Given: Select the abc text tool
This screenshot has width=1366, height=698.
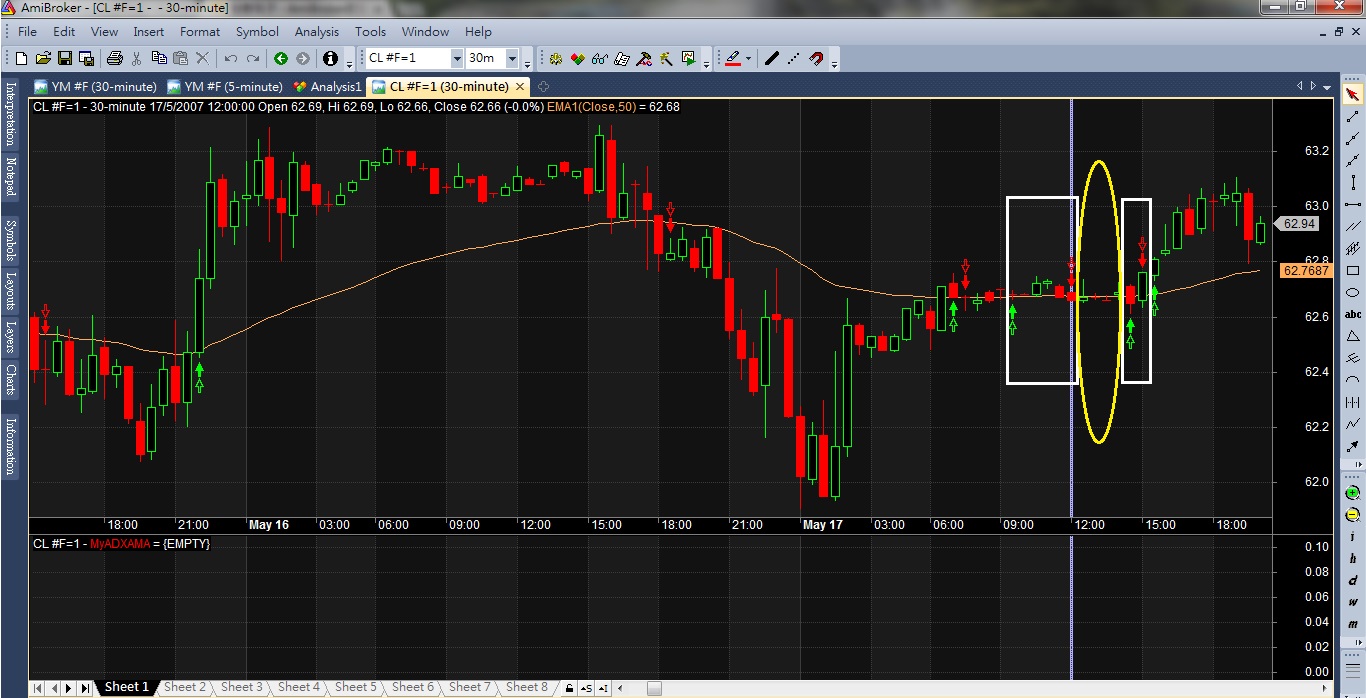Looking at the screenshot, I should [1353, 314].
